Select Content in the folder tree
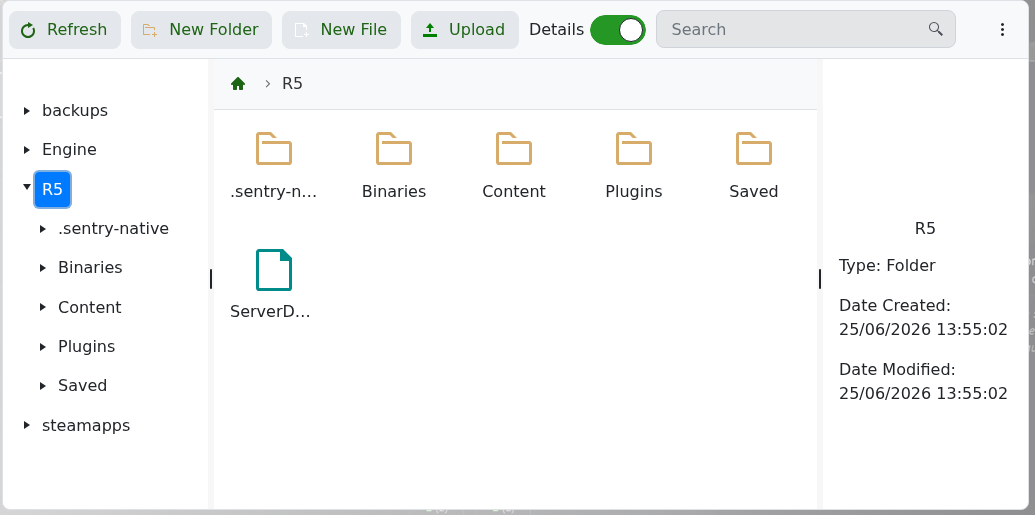The width and height of the screenshot is (1035, 515). 90,308
